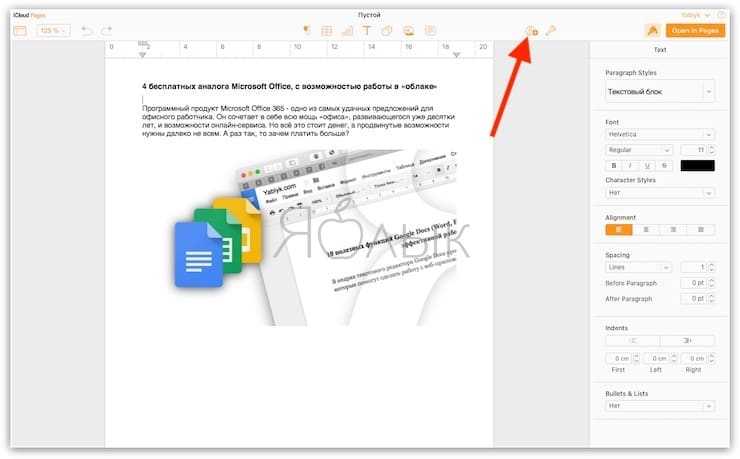Click the Right indent field
This screenshot has height=459, width=740.
[693, 359]
